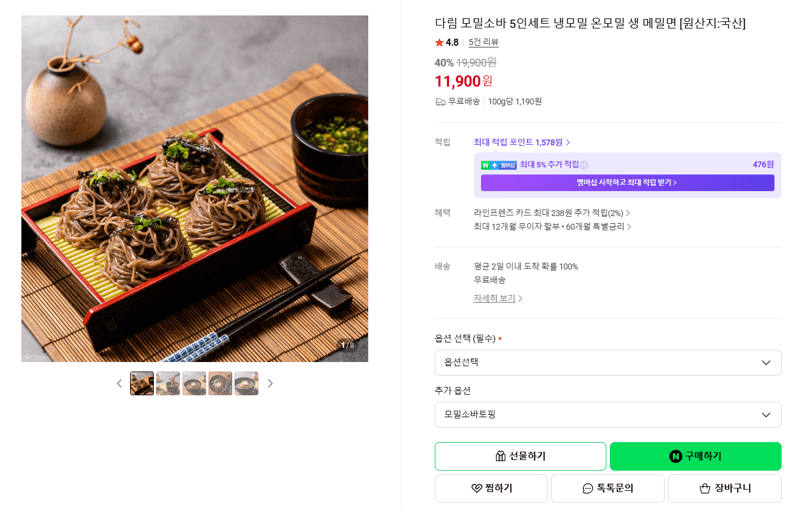
Task: Click 멤버십 시작하고 최대 적립 받기 button
Action: [x=627, y=183]
